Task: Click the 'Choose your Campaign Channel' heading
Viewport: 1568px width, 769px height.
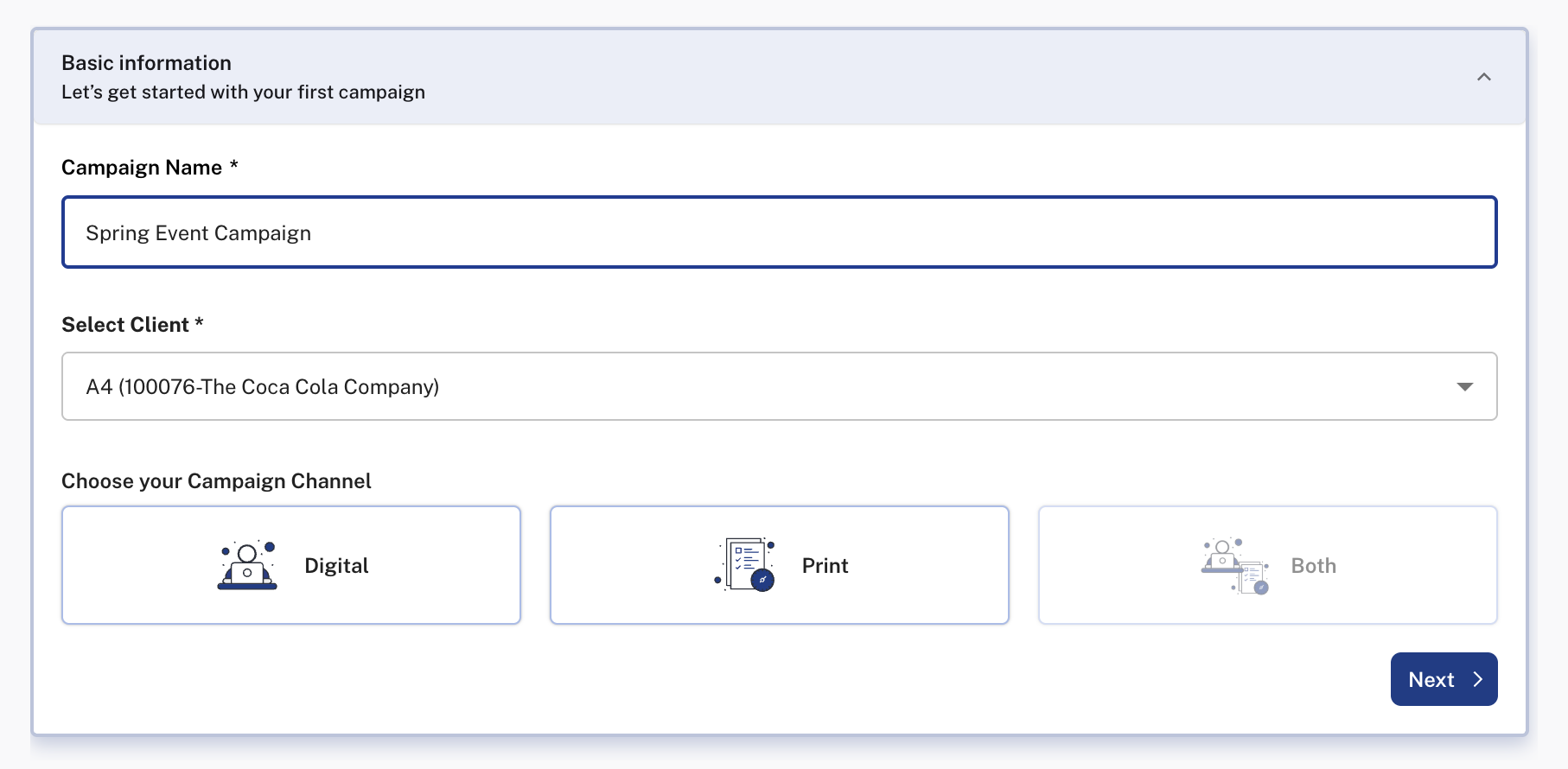Action: click(x=216, y=481)
